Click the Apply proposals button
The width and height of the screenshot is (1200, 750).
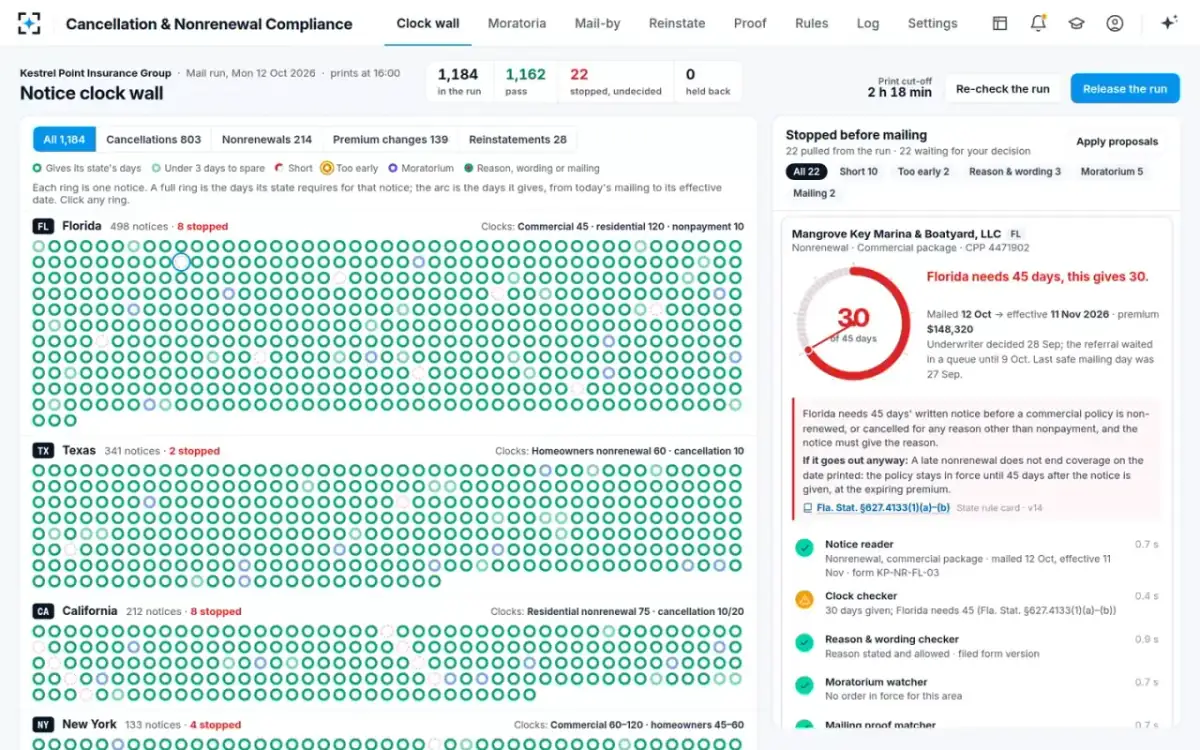click(x=1117, y=142)
